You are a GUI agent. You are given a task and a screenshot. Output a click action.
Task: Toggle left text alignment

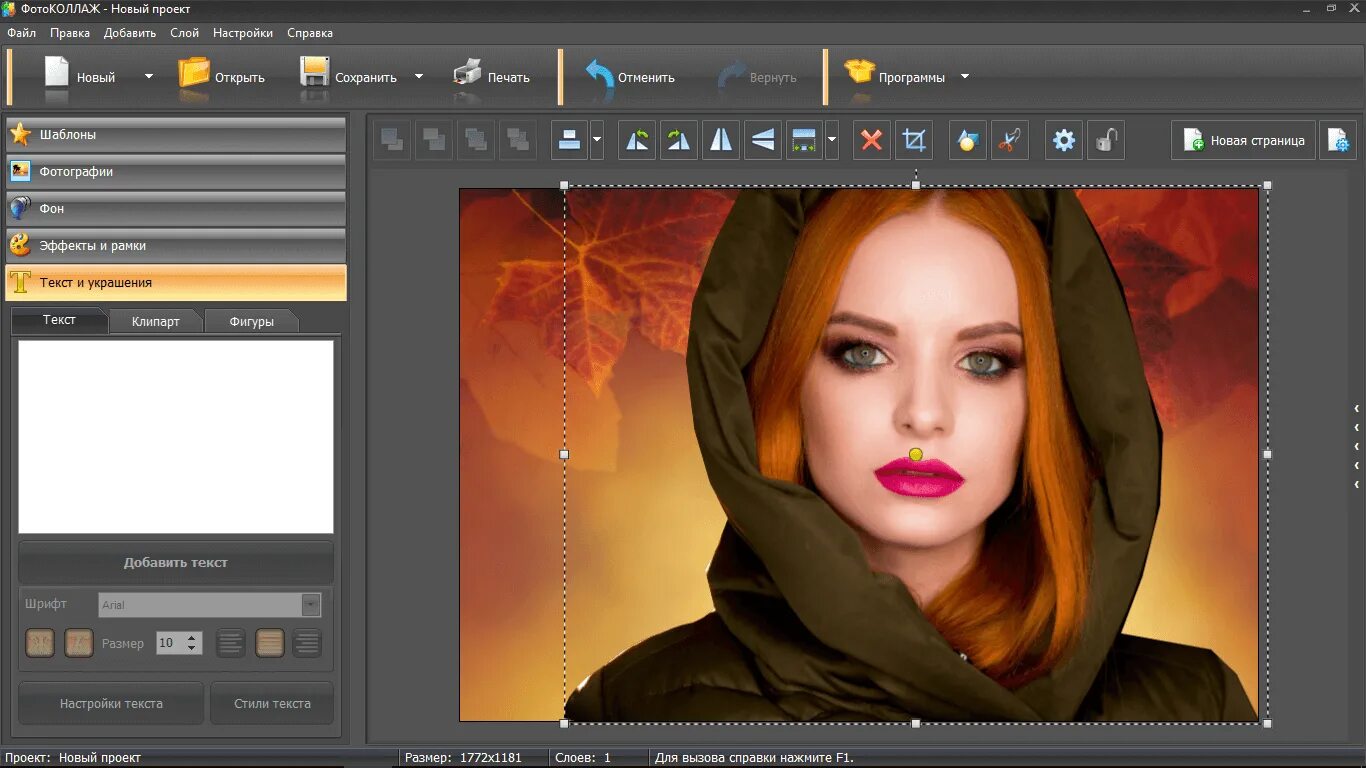231,643
